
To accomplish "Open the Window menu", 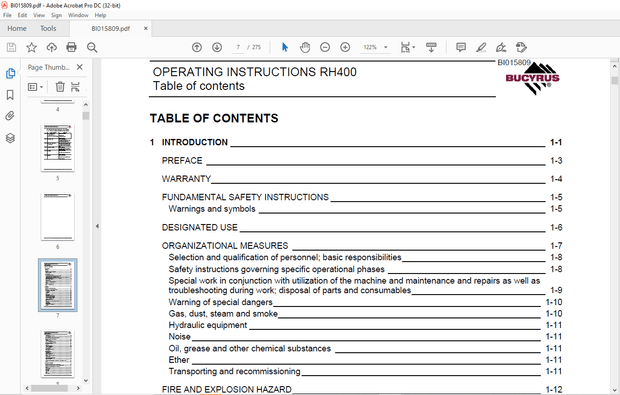I will click(78, 15).
